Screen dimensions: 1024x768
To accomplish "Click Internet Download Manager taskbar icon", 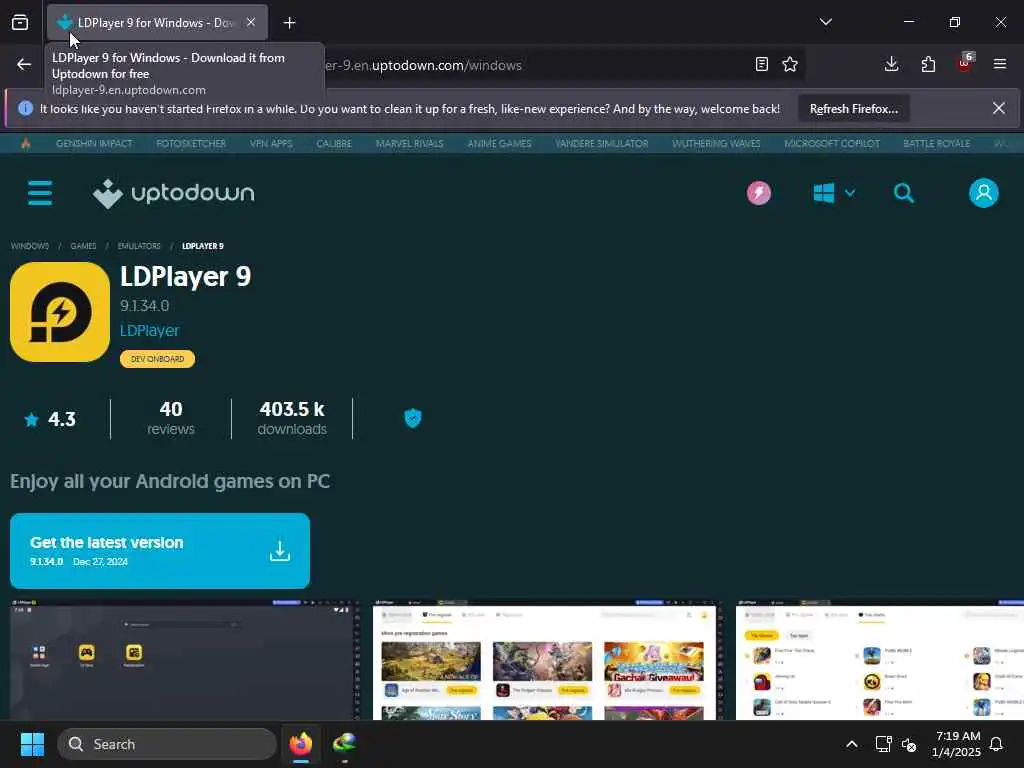I will [344, 744].
